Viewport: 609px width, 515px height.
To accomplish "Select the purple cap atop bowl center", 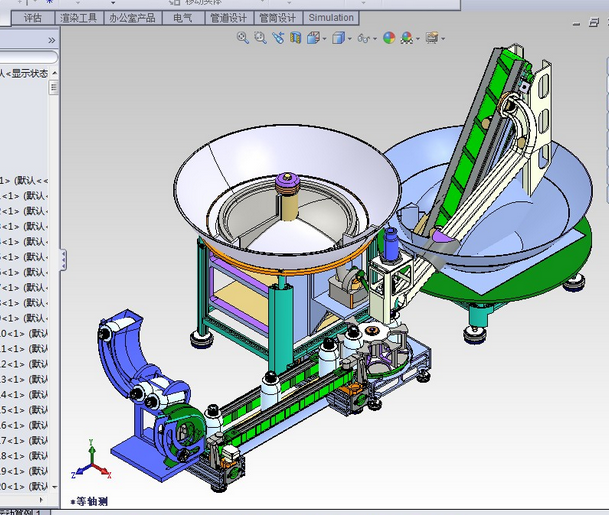I will tap(287, 181).
